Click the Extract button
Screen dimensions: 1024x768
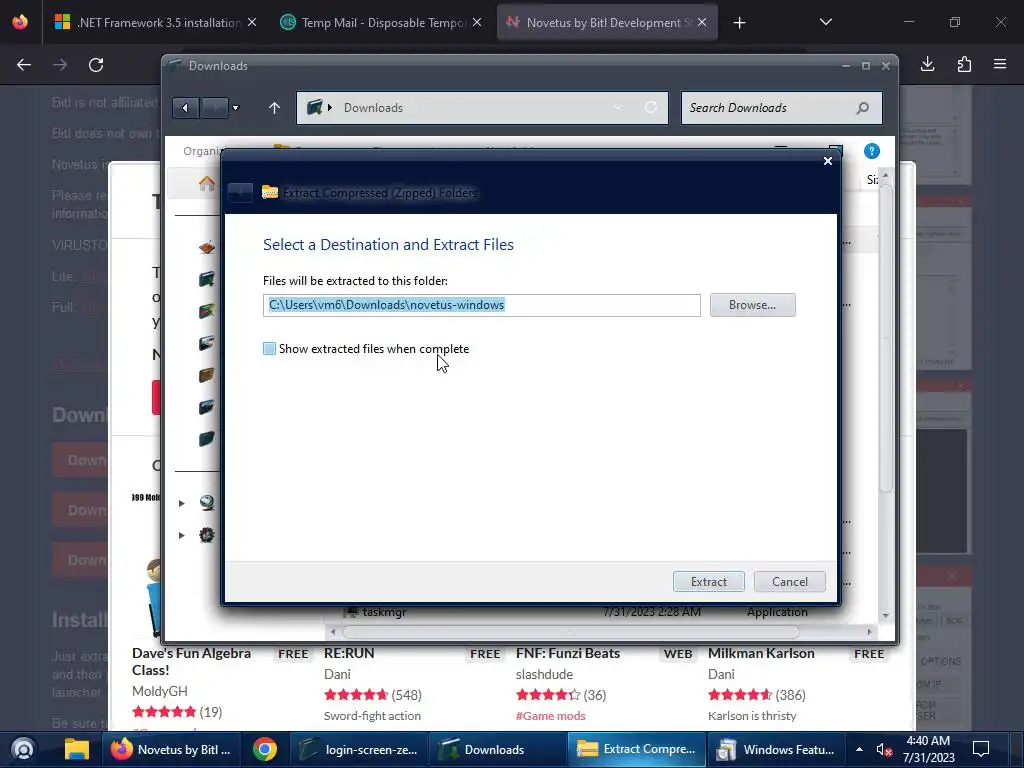click(x=709, y=581)
